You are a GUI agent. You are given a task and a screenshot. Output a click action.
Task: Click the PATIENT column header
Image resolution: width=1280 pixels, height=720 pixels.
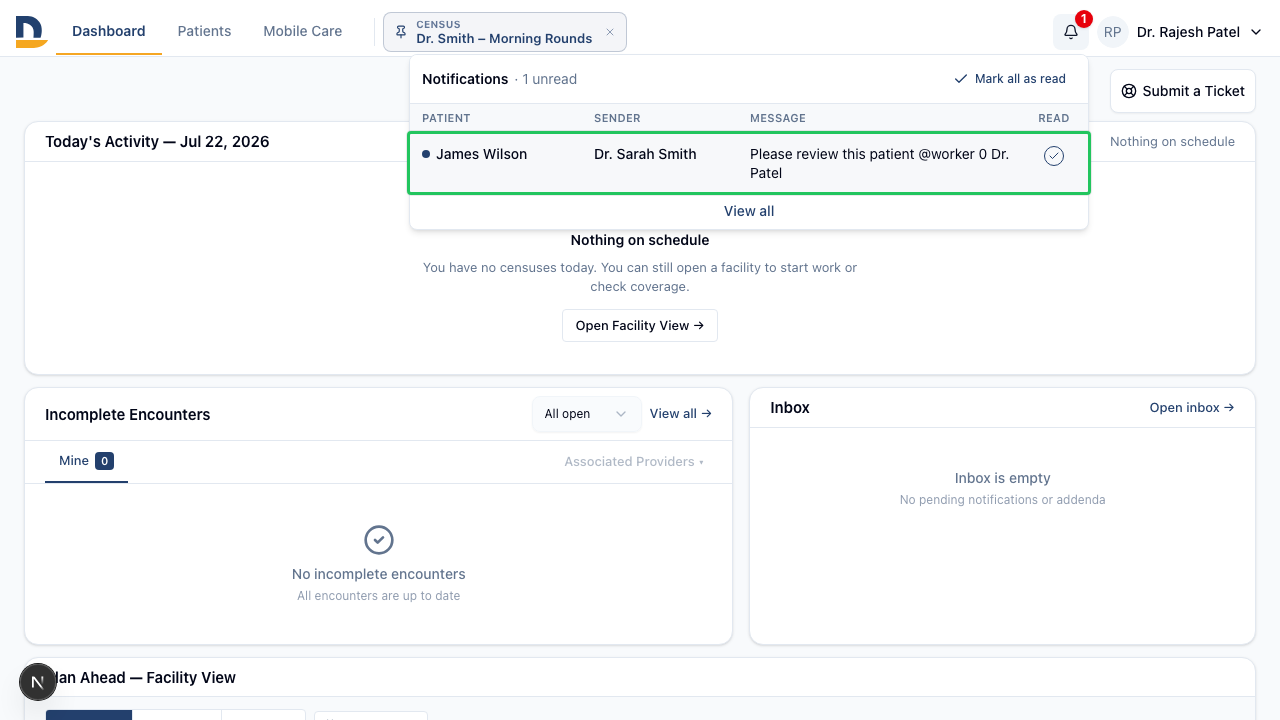pyautogui.click(x=446, y=118)
